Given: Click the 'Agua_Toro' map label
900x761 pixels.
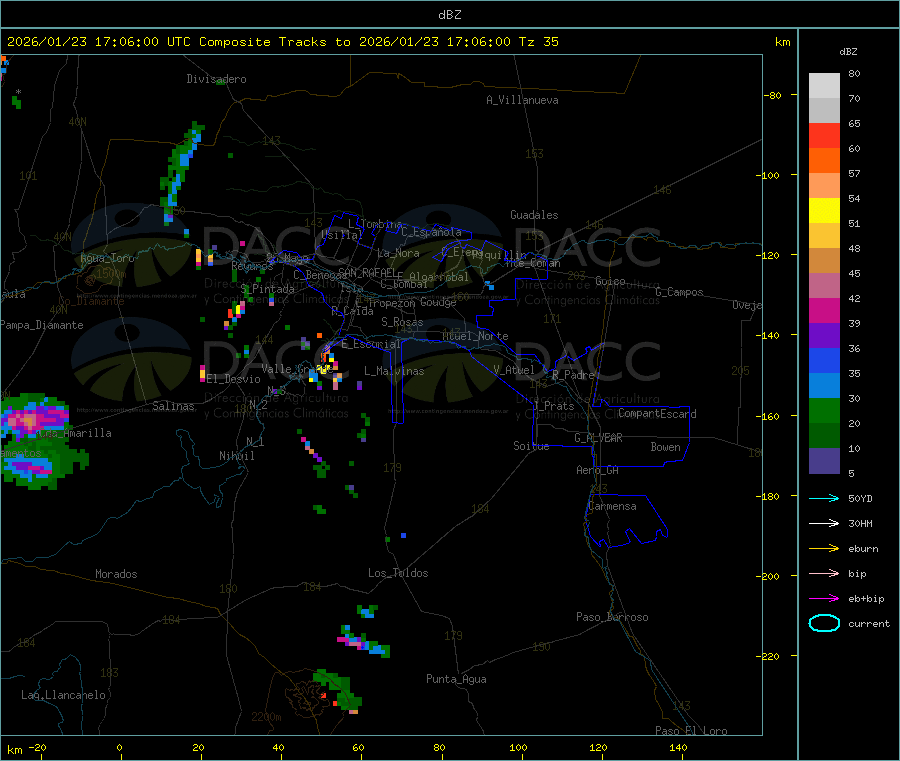Looking at the screenshot, I should click(107, 258).
